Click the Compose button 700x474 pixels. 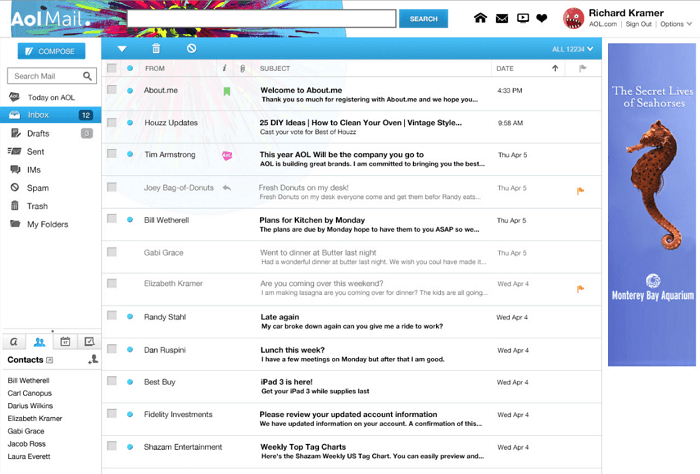pyautogui.click(x=51, y=51)
